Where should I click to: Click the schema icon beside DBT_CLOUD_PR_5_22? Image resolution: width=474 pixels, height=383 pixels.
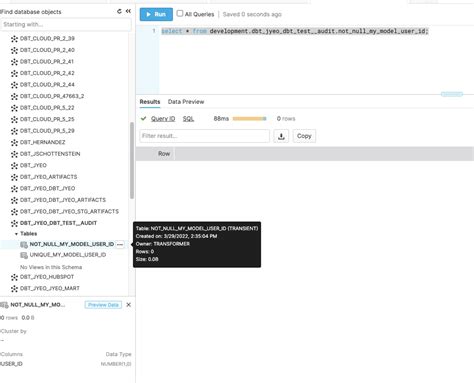click(14, 108)
